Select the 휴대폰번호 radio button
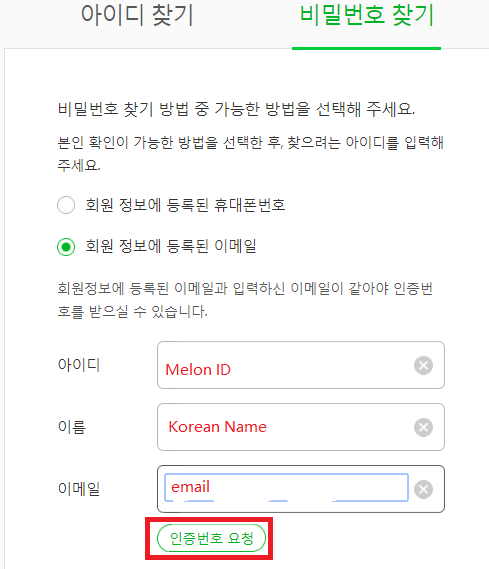 [66, 205]
